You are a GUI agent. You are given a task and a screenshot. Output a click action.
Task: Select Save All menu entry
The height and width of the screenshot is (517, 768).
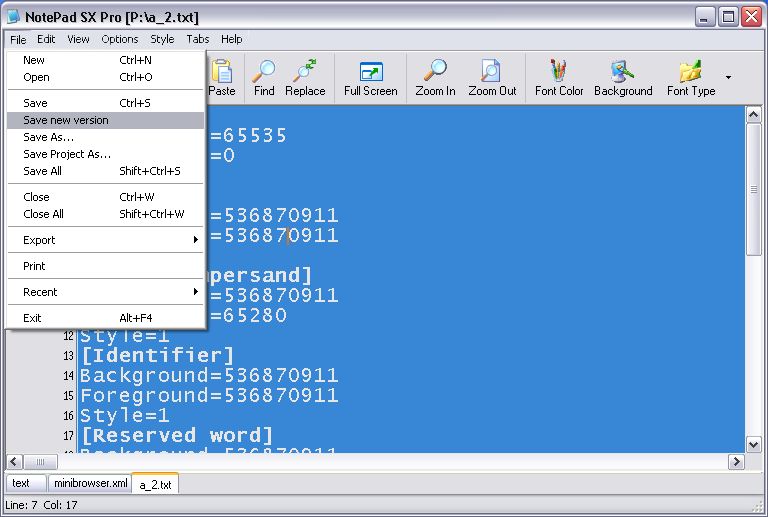point(105,171)
